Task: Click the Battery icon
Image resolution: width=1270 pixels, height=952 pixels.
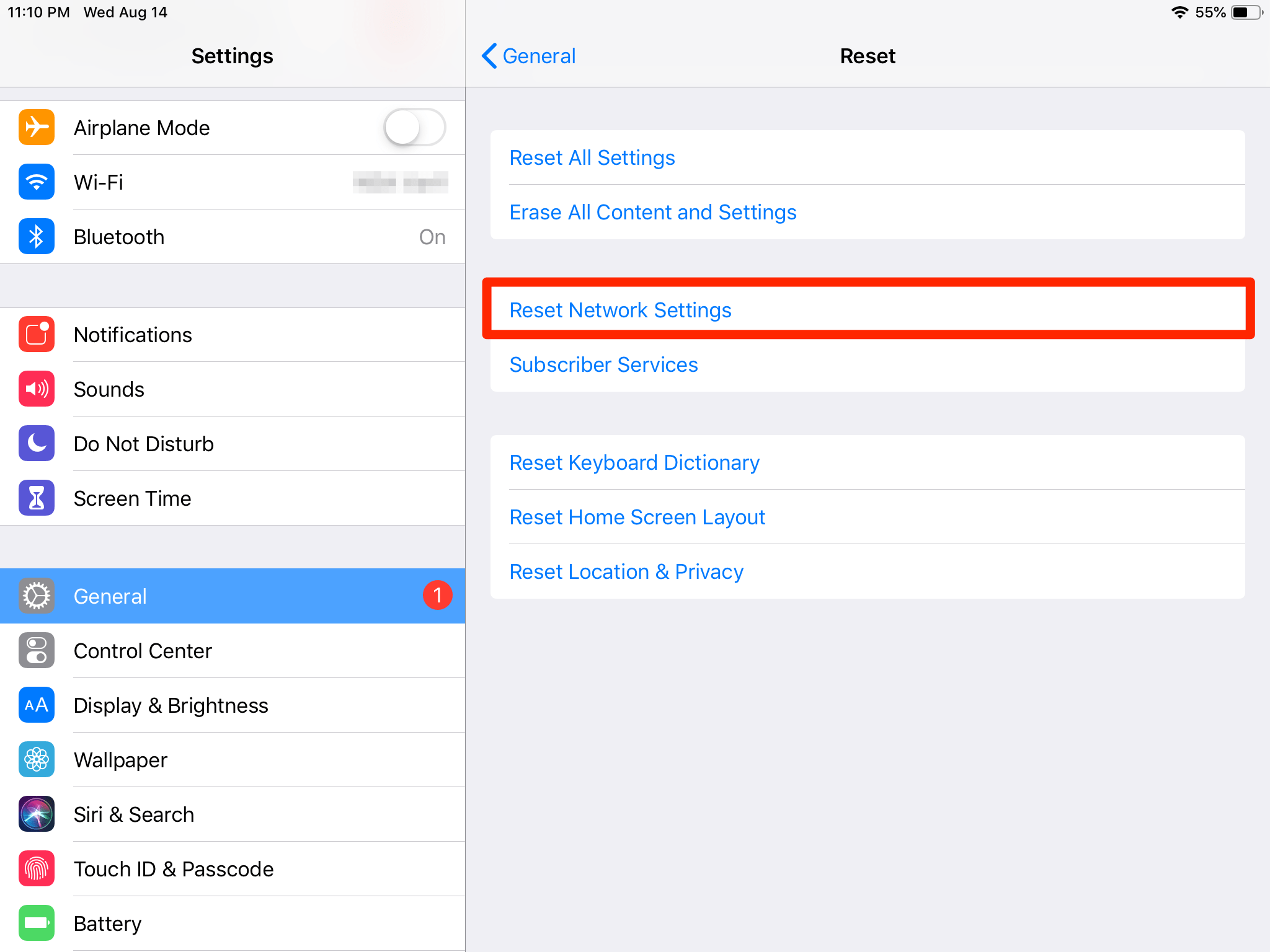Action: pos(36,923)
